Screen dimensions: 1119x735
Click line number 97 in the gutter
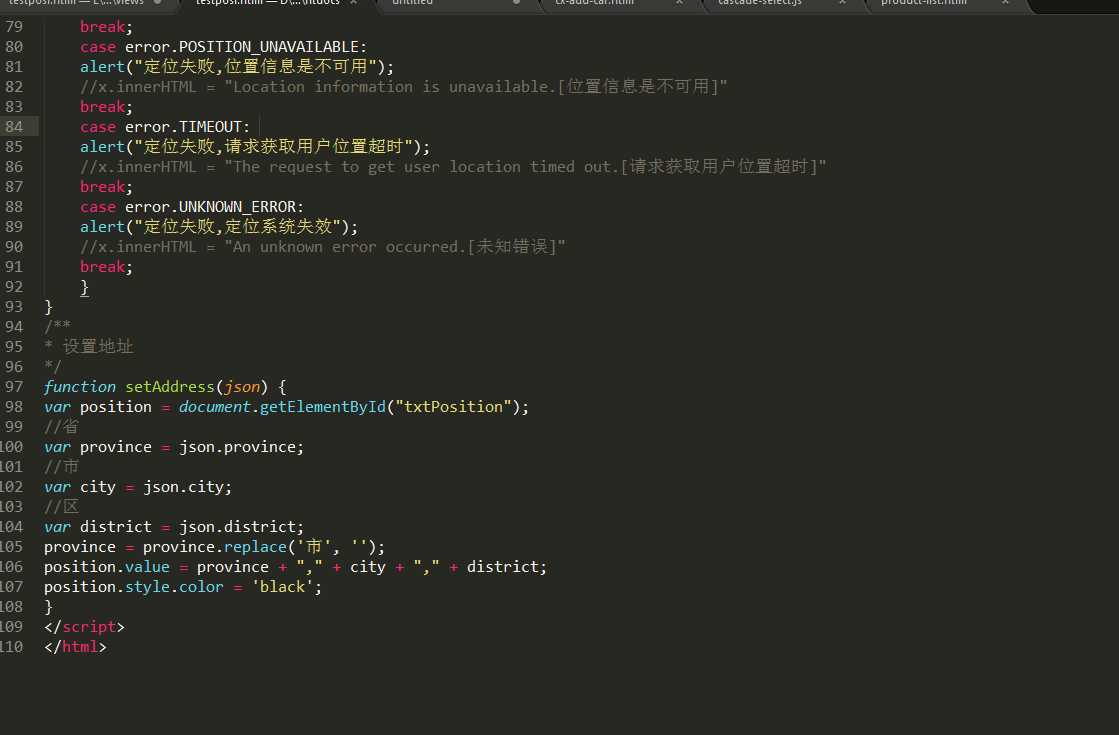(x=14, y=387)
